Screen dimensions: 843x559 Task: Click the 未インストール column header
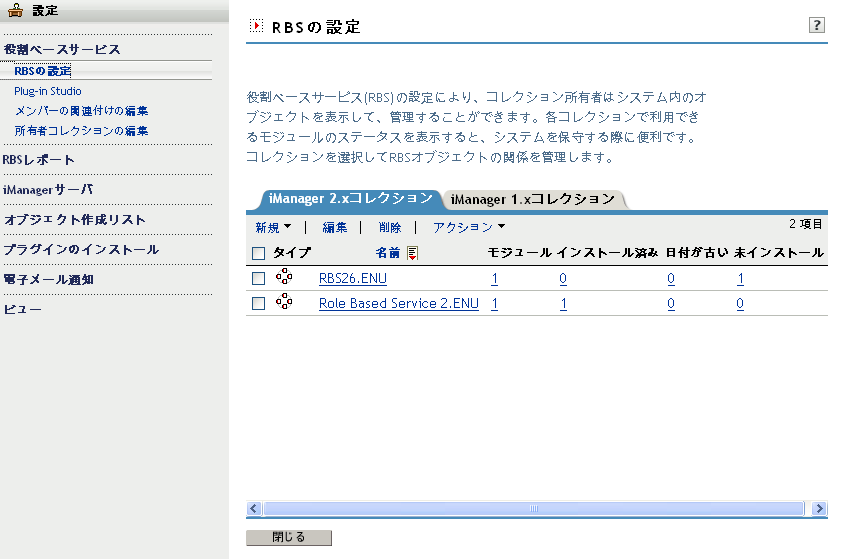[778, 253]
